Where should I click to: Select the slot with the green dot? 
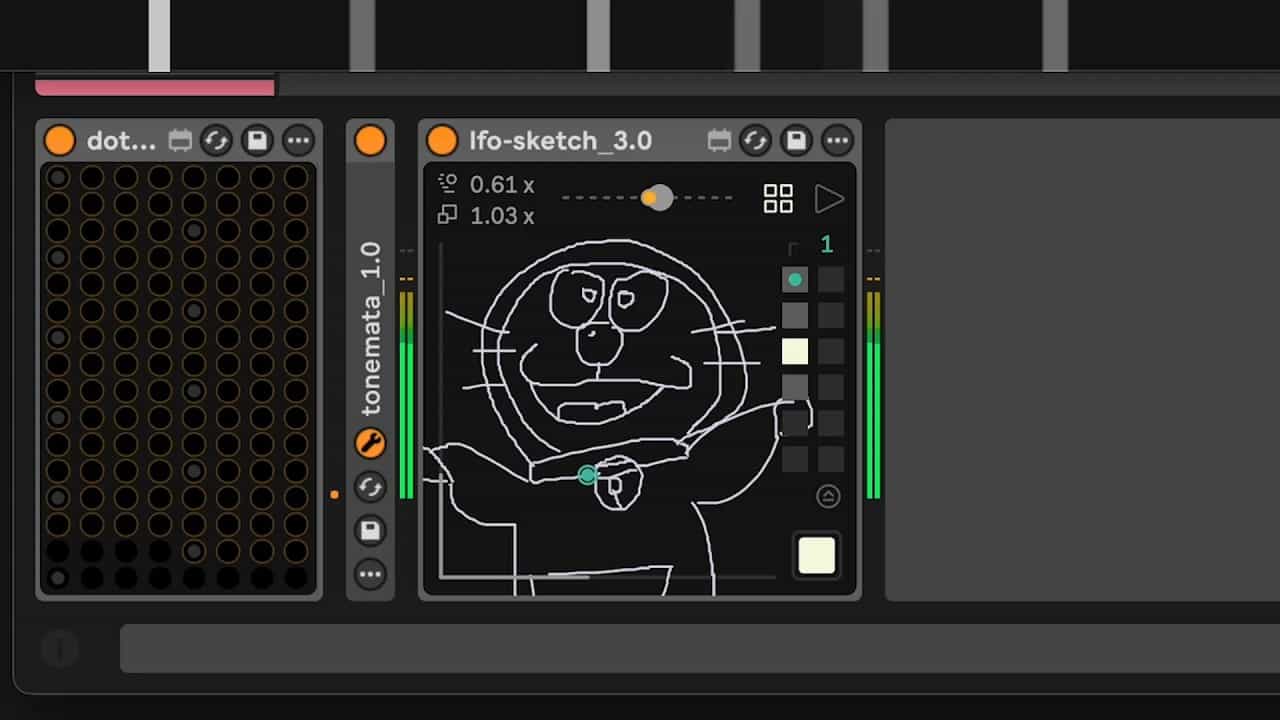coord(795,280)
